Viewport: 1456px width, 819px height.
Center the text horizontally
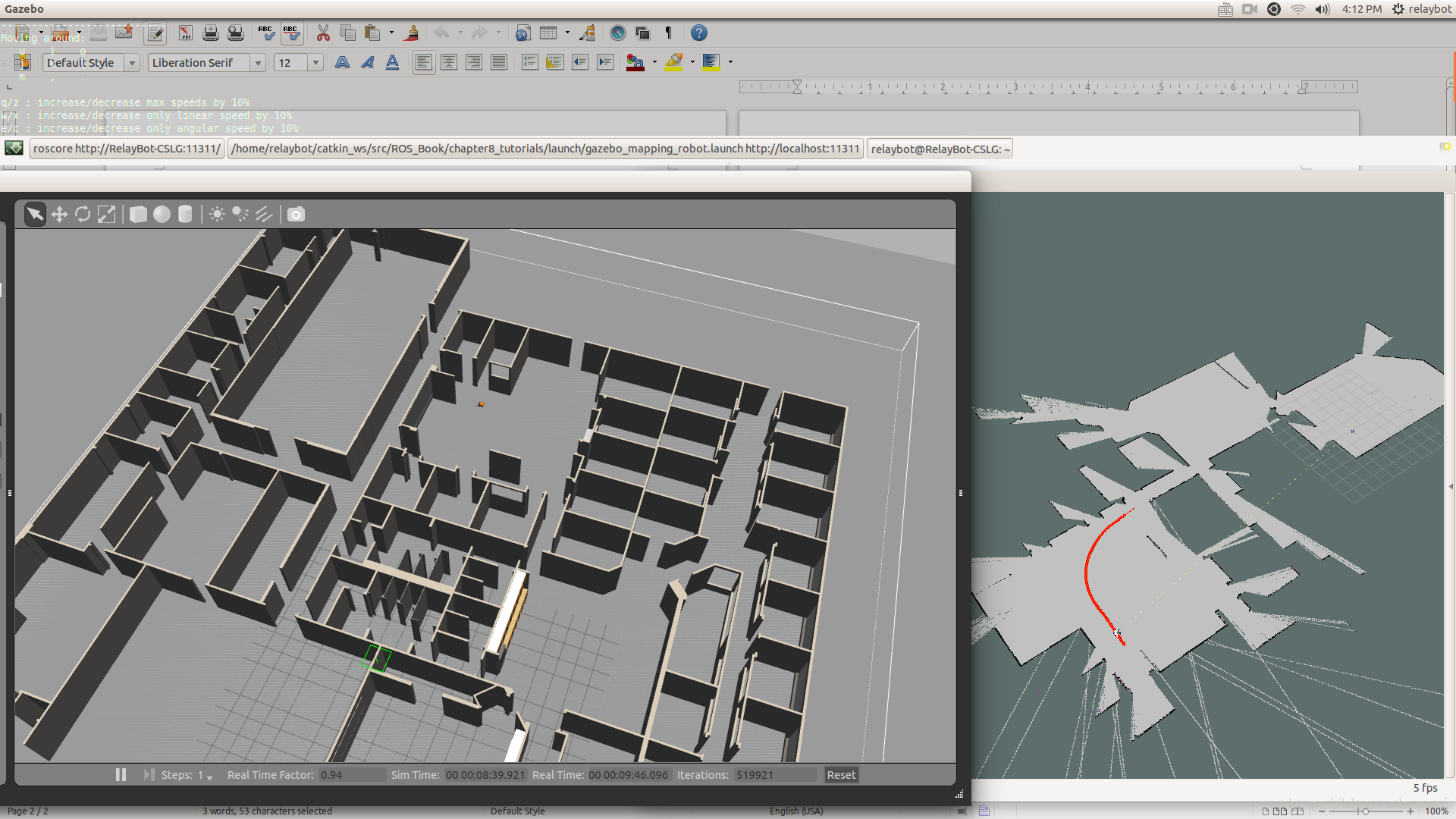coord(449,62)
